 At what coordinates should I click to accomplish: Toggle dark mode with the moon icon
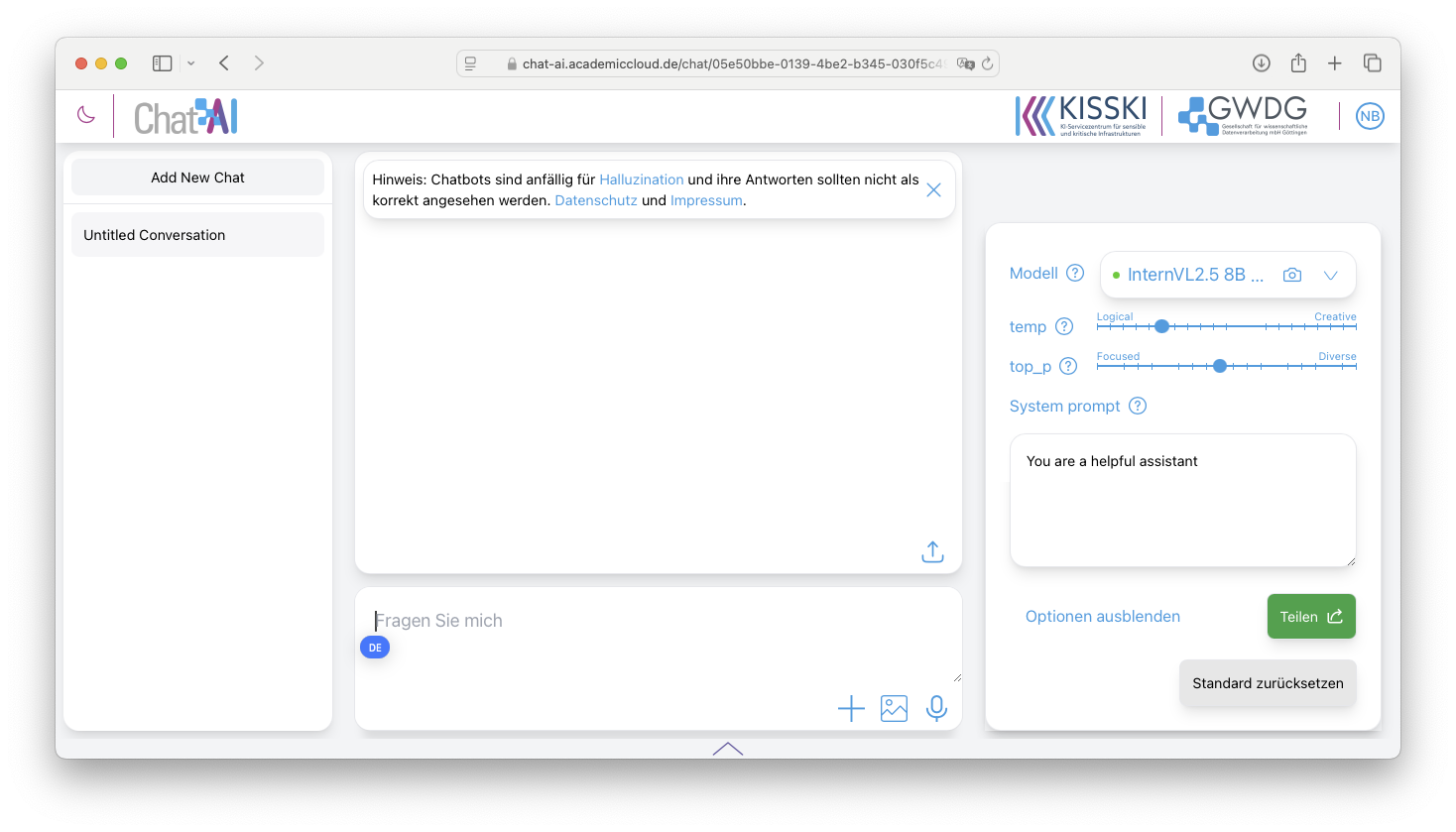85,115
